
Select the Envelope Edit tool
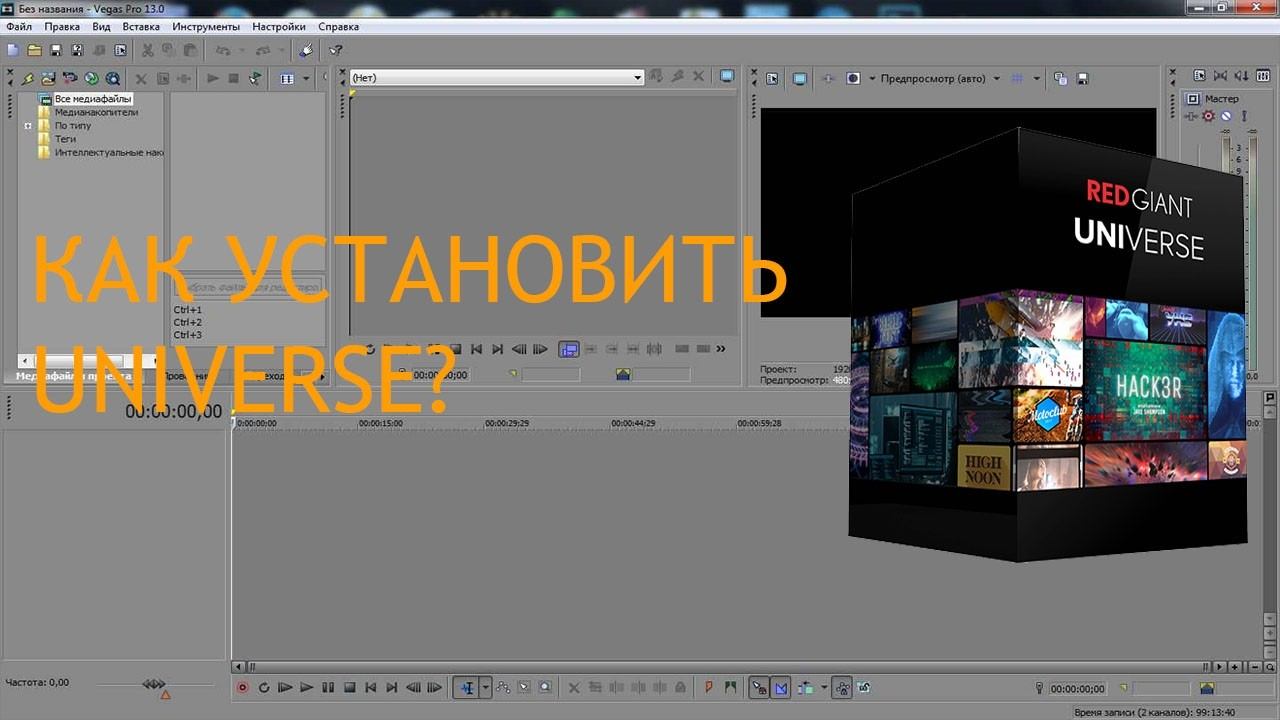(503, 687)
